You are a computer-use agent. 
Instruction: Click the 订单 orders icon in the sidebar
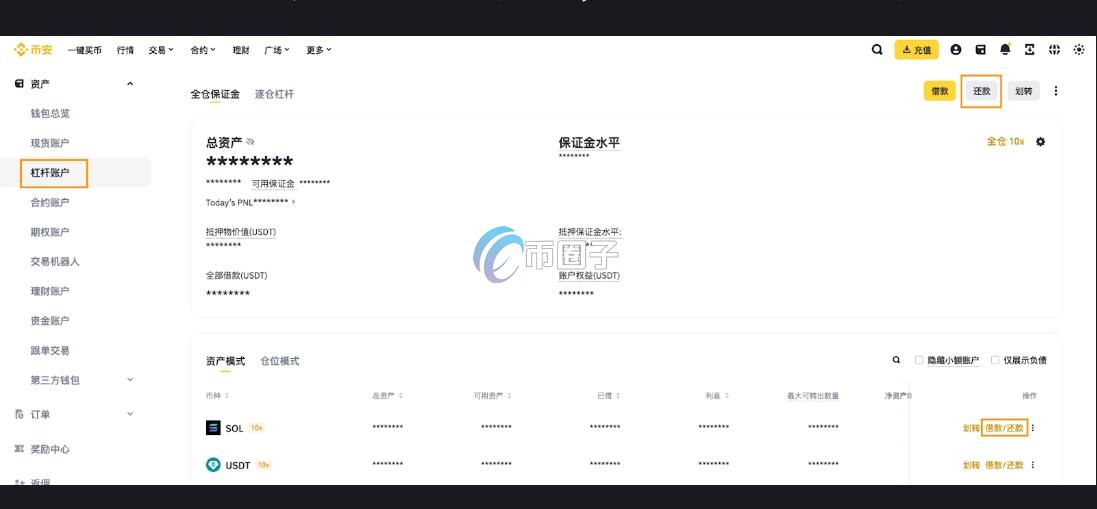19,415
